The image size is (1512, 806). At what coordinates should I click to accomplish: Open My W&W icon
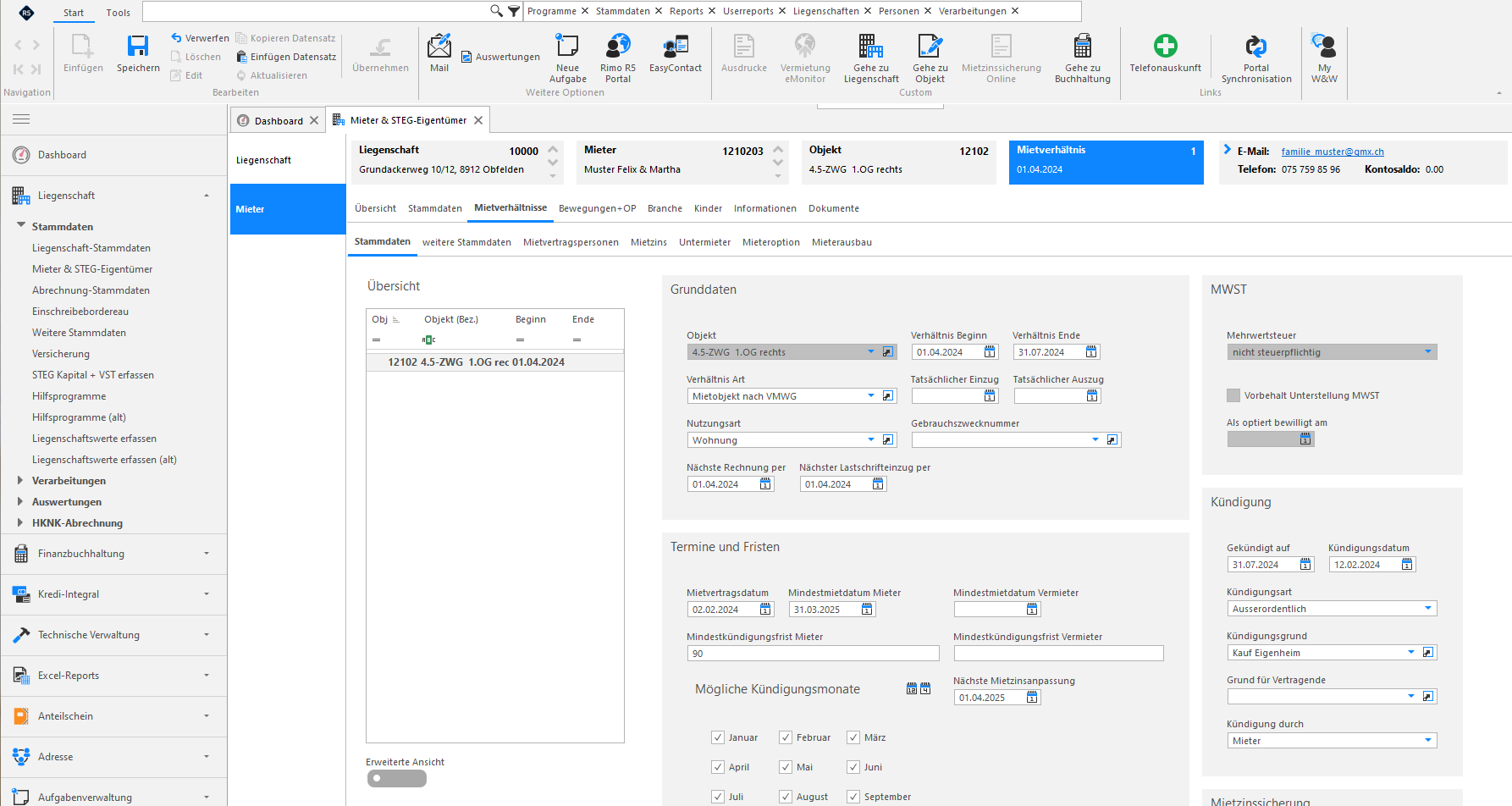1324,46
